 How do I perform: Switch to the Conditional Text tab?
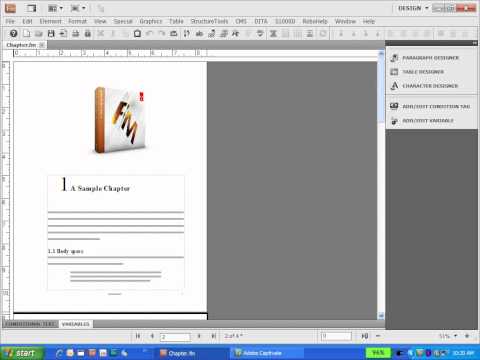(x=31, y=324)
